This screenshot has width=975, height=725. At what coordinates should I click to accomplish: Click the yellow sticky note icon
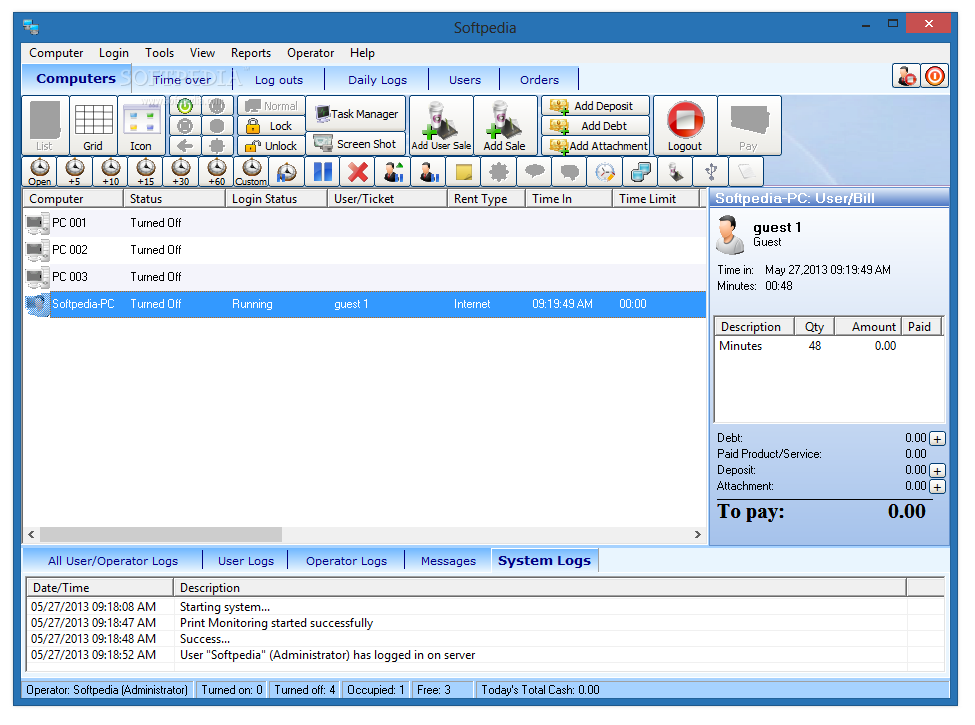464,172
